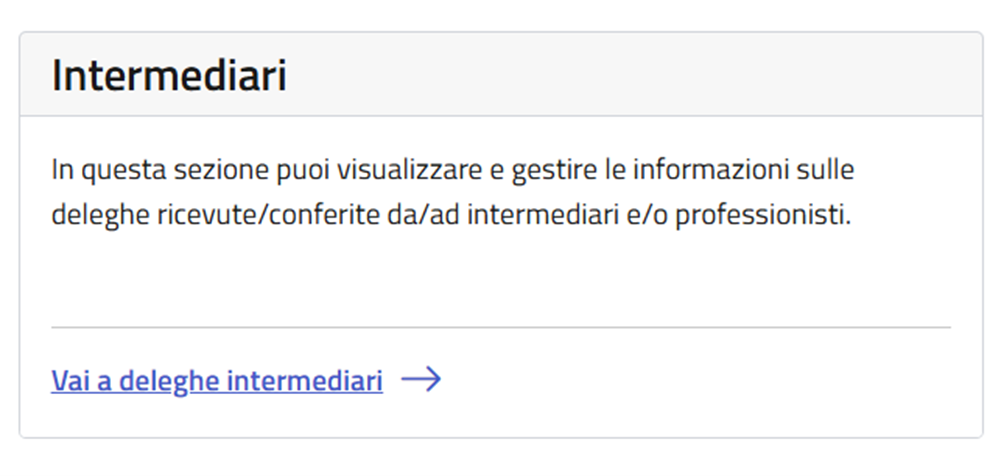Click the right arrow icon beside the link

(x=421, y=380)
